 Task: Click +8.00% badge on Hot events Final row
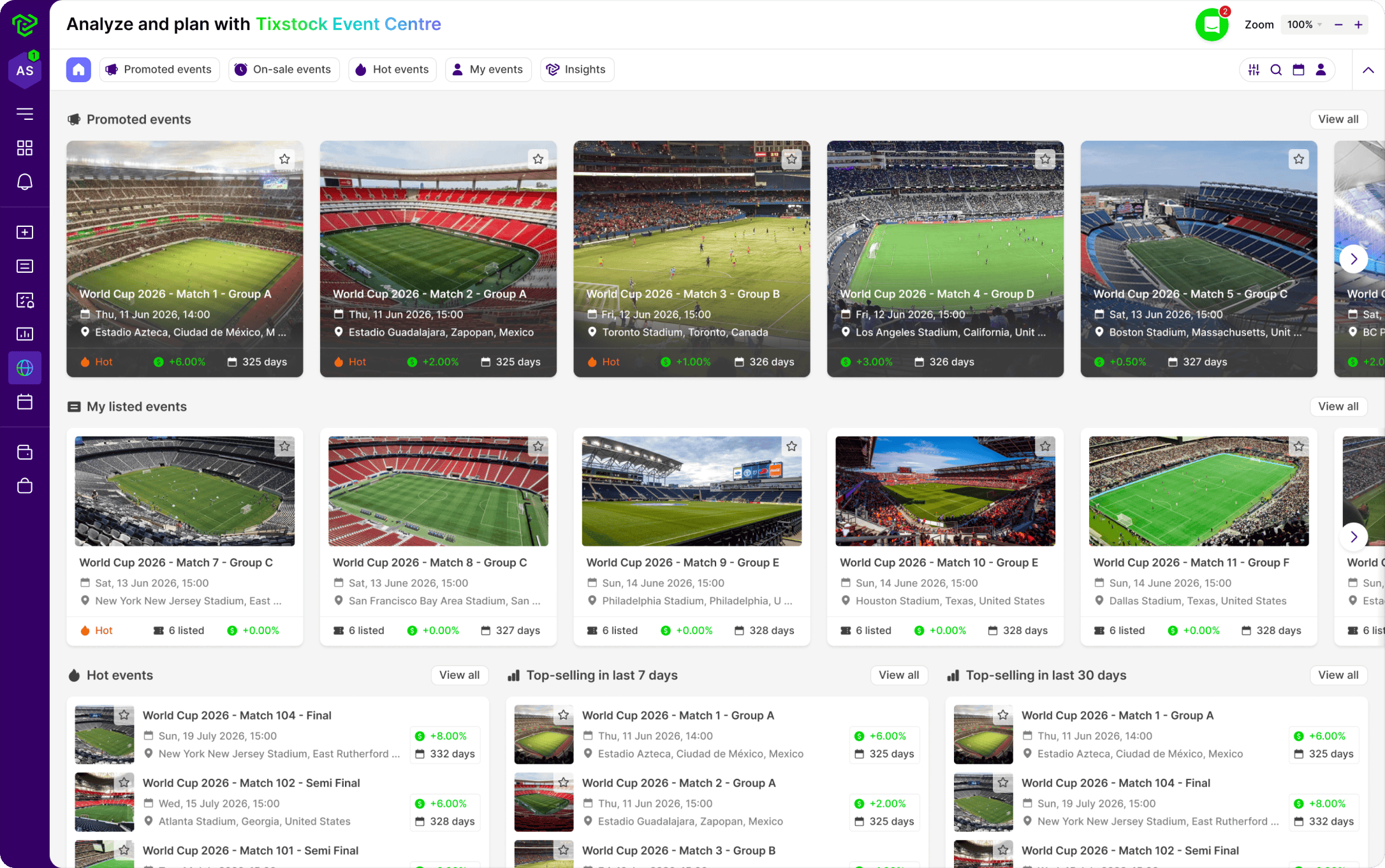(x=441, y=736)
